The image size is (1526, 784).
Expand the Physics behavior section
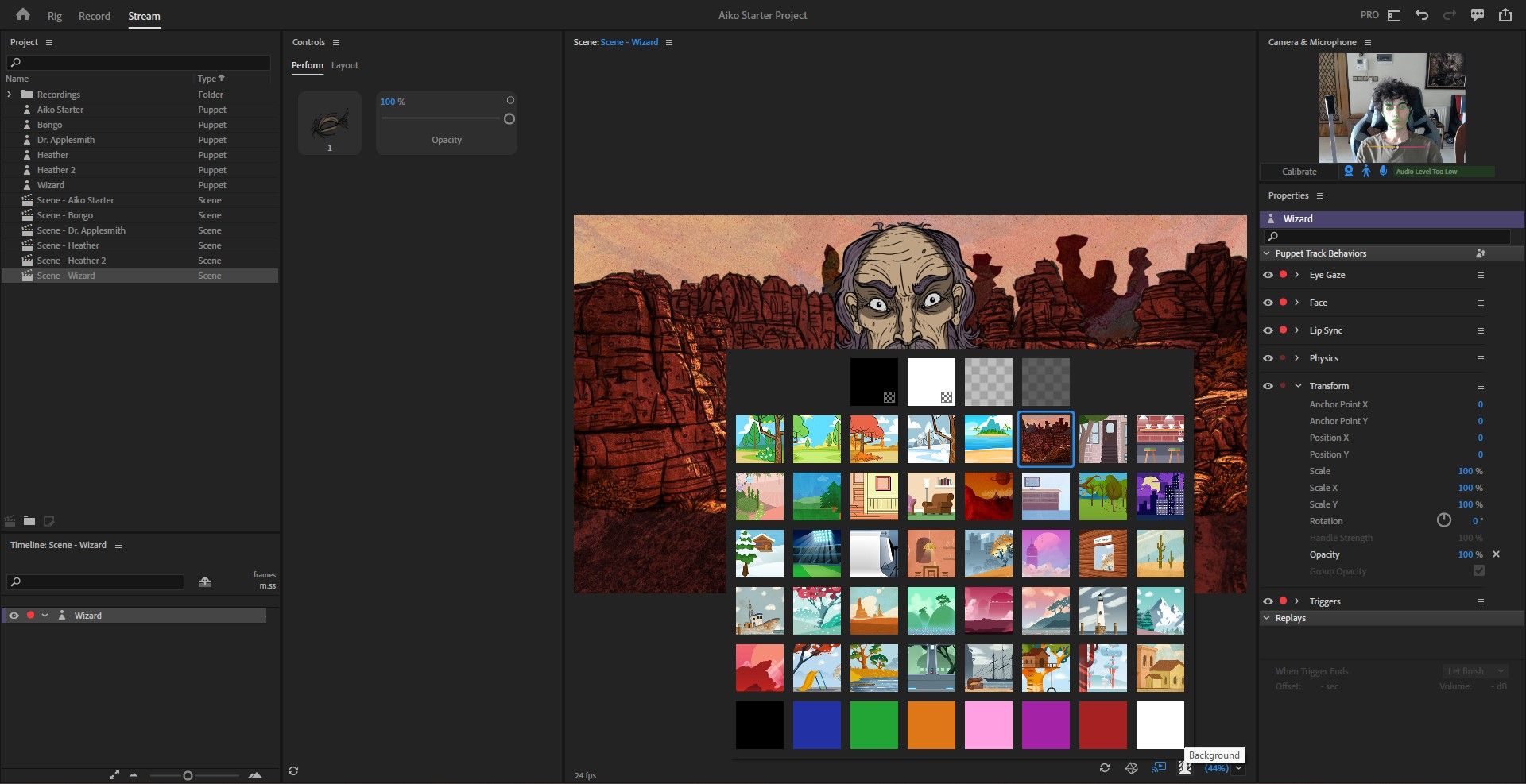1297,358
